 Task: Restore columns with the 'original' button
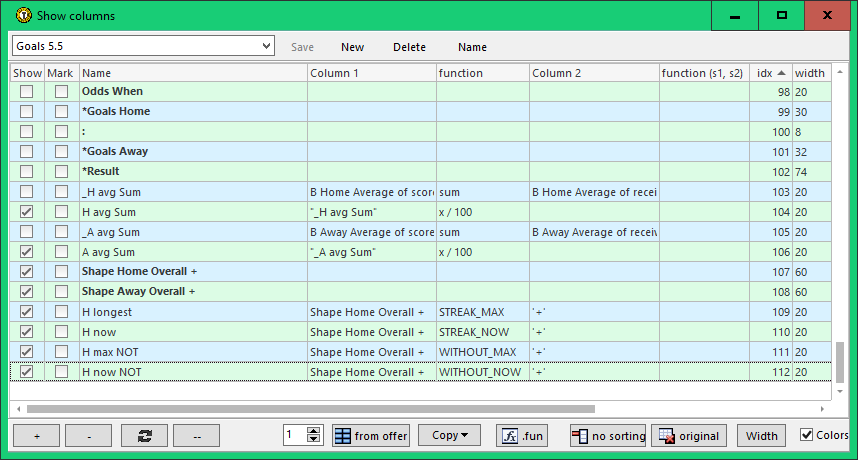pos(688,436)
